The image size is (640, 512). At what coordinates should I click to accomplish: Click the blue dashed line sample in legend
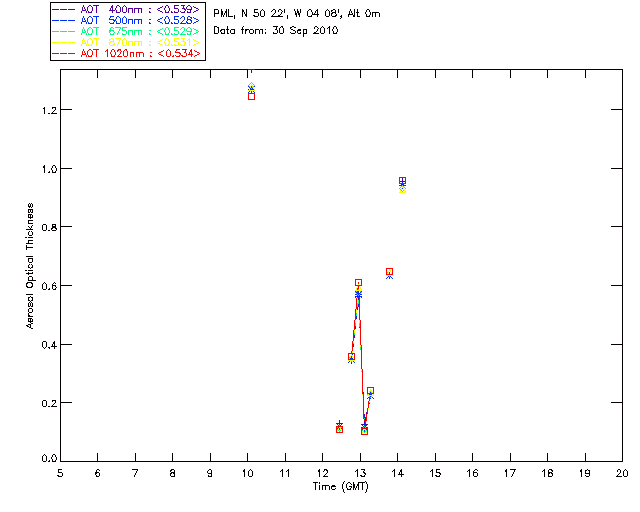pos(63,20)
